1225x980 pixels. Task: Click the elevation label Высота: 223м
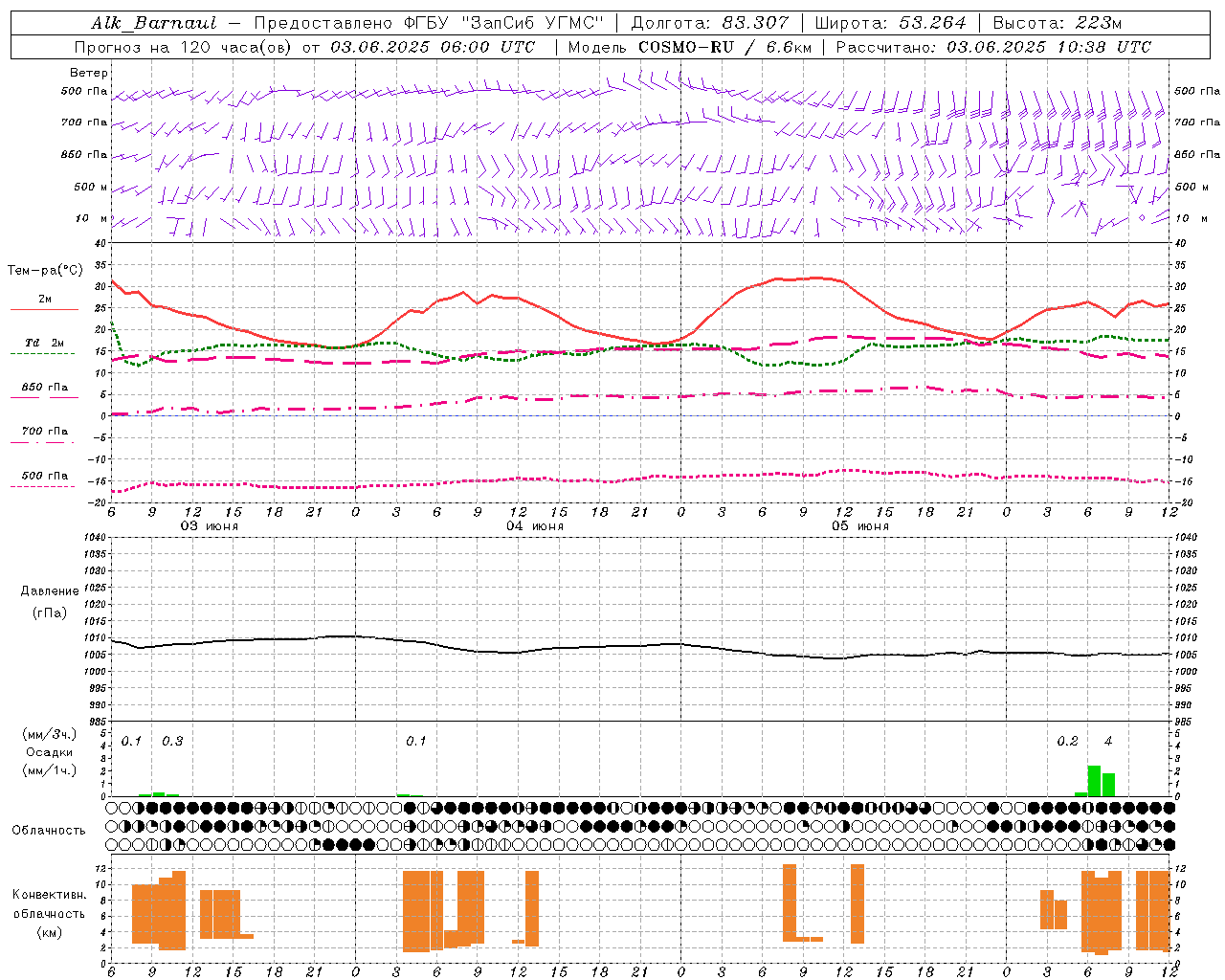pyautogui.click(x=1057, y=23)
